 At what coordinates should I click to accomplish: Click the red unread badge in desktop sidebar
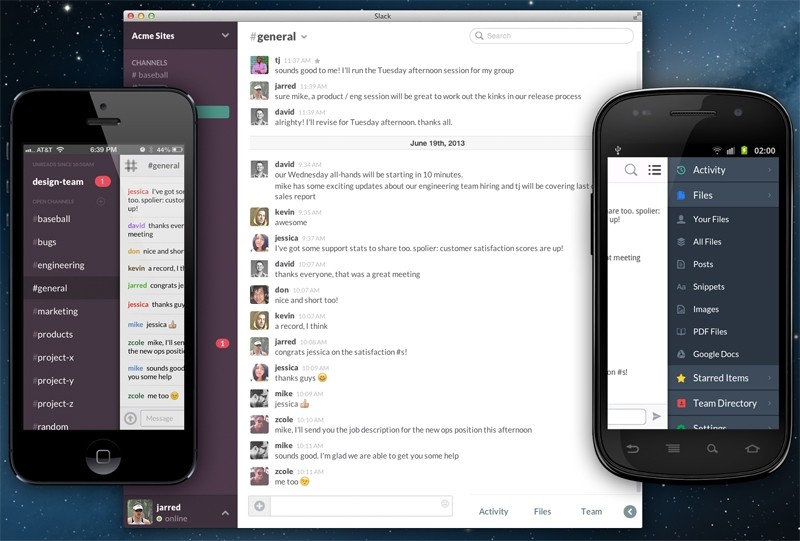coord(222,343)
